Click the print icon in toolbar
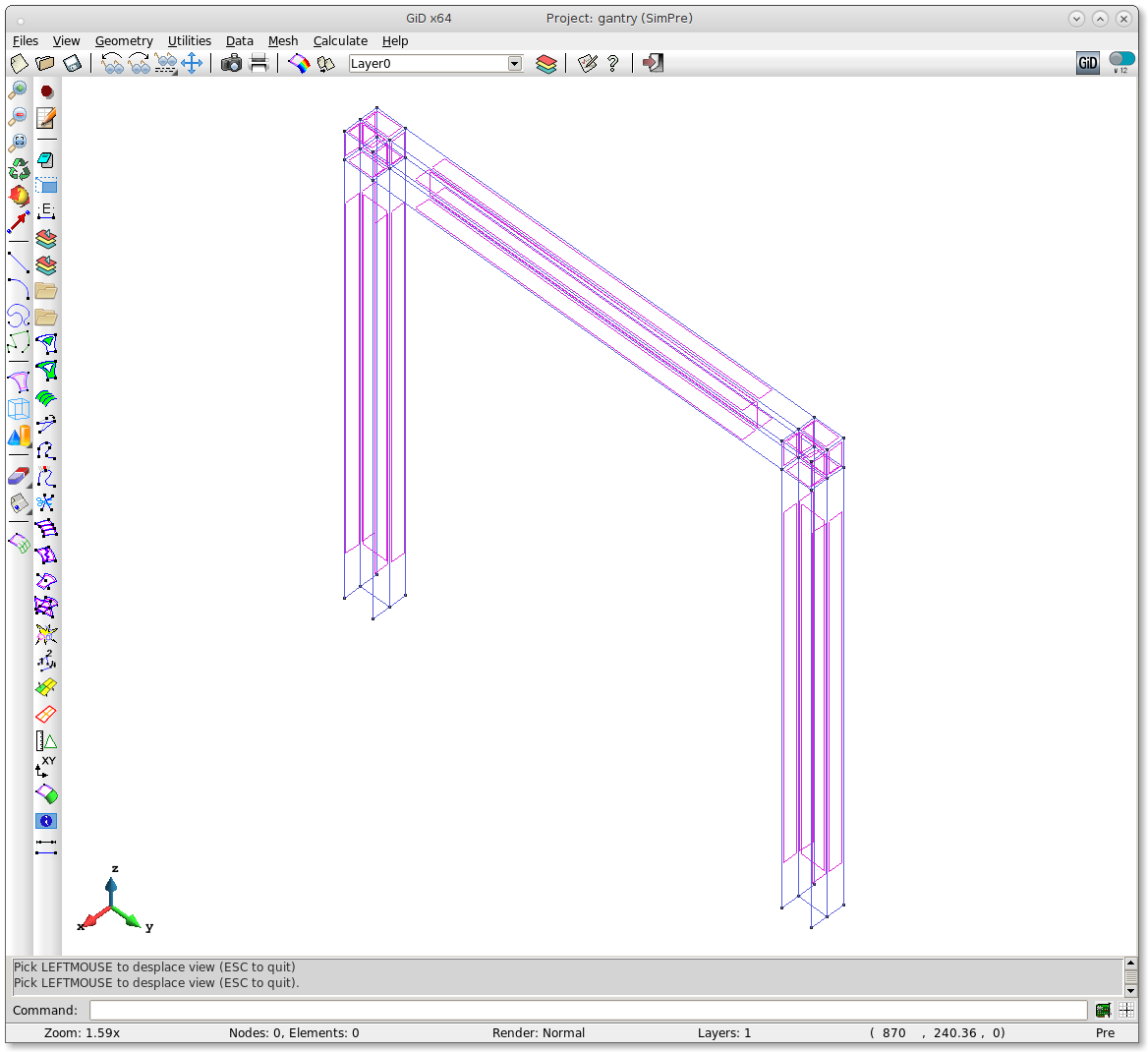 click(x=258, y=64)
